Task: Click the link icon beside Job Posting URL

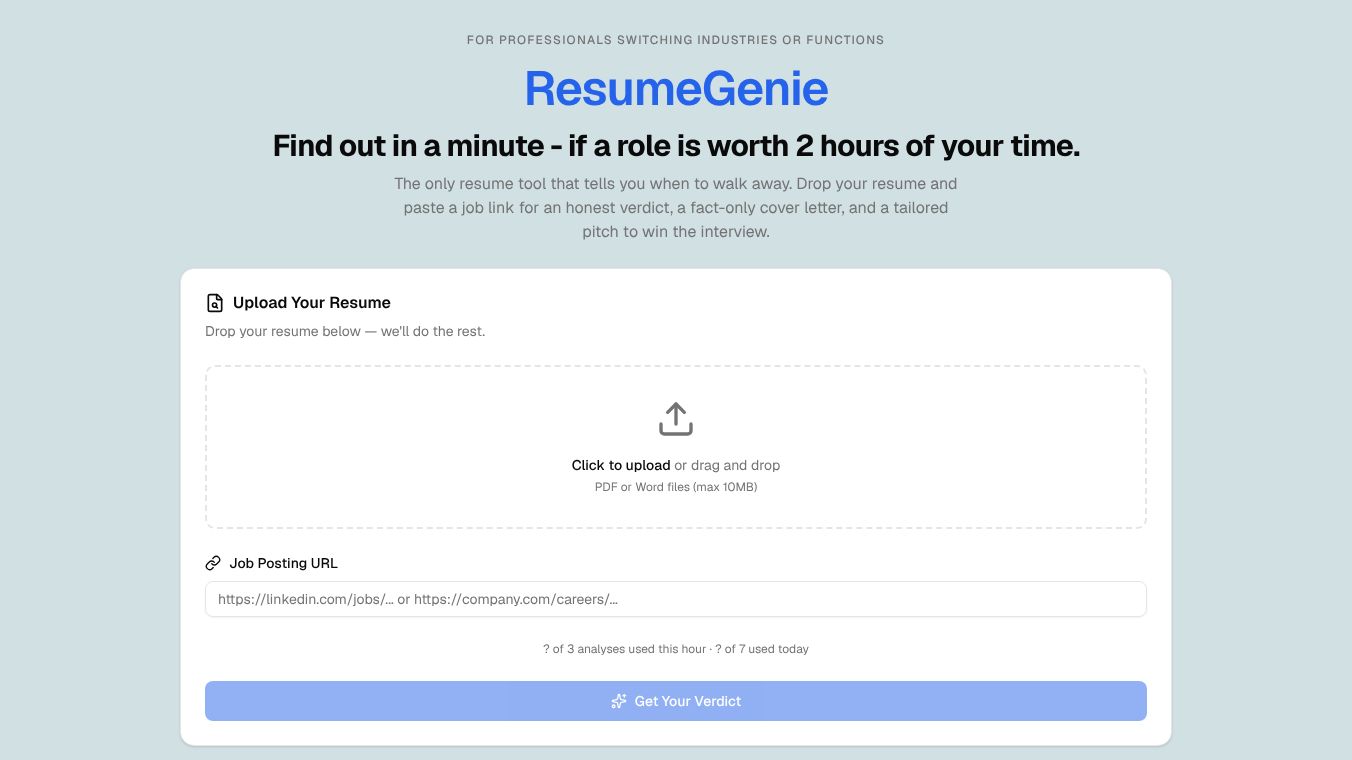Action: pyautogui.click(x=213, y=563)
